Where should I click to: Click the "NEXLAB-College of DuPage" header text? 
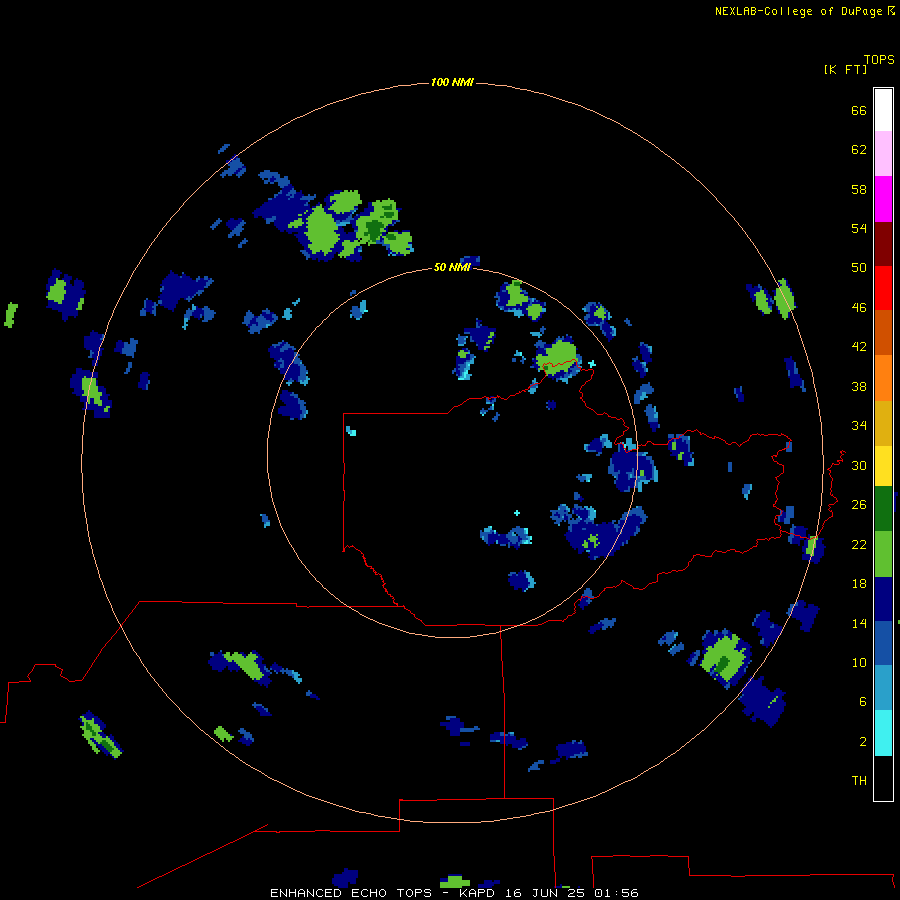[798, 11]
